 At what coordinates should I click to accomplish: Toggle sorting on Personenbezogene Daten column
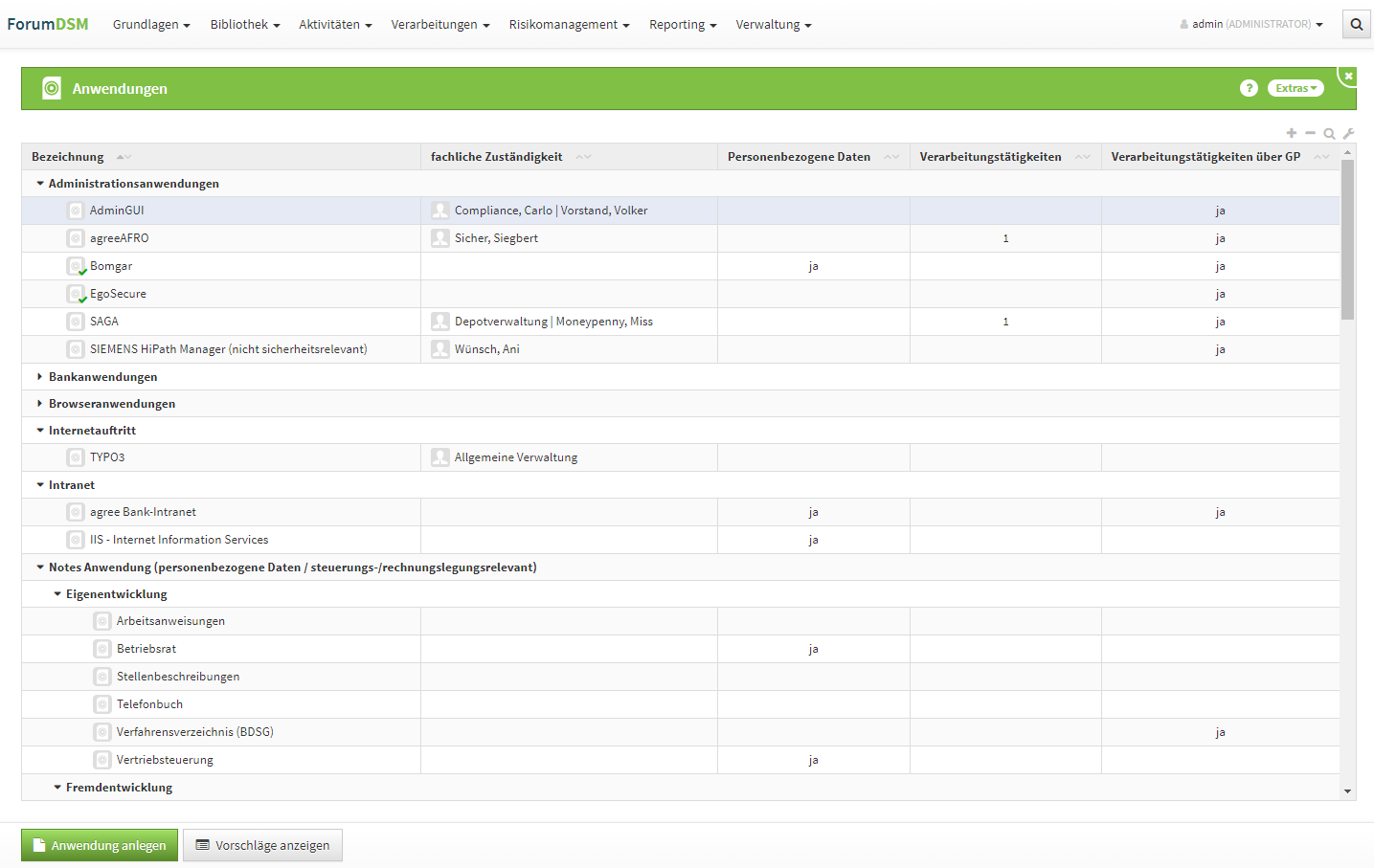[891, 157]
